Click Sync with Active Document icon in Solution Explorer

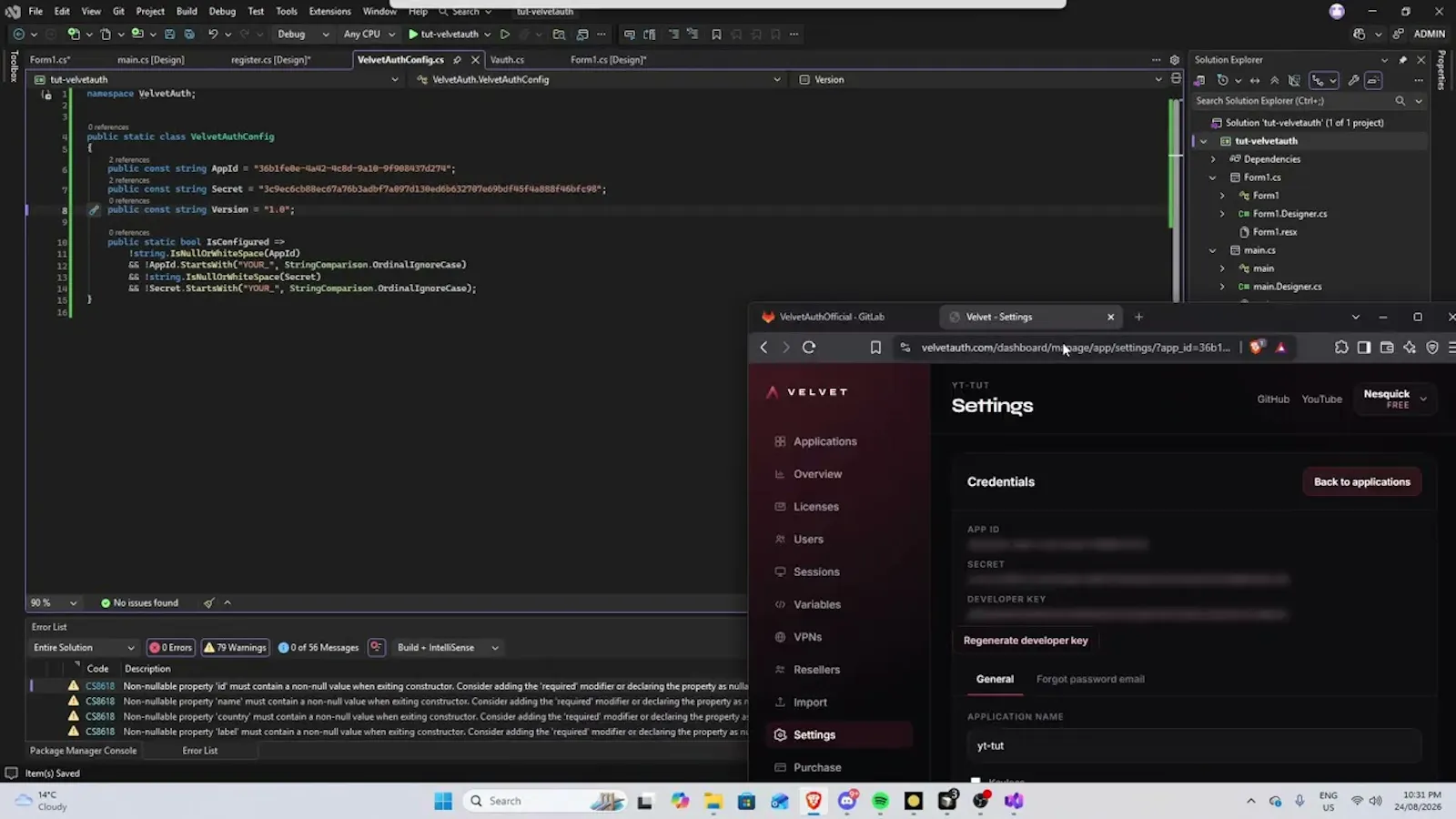point(1255,80)
